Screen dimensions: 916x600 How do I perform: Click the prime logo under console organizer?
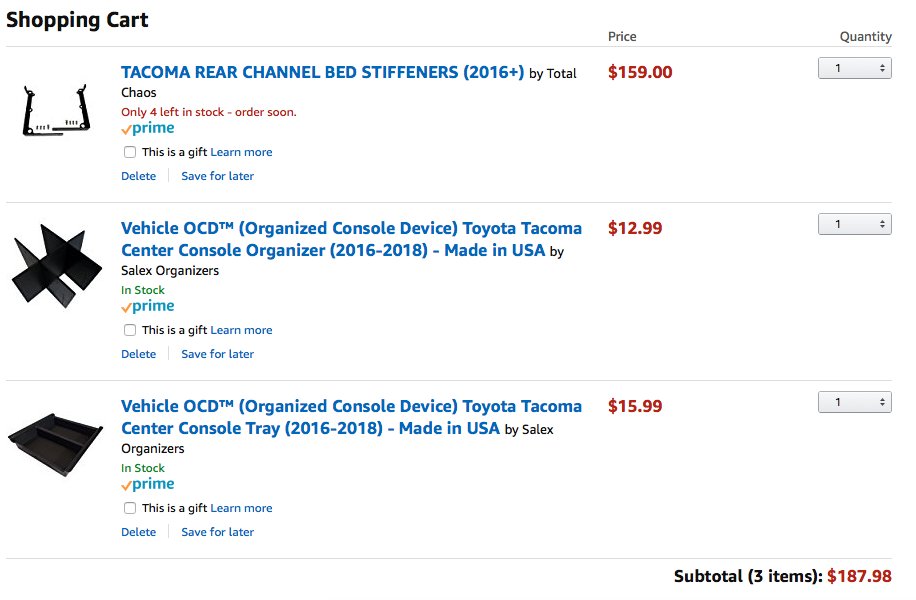[x=148, y=307]
